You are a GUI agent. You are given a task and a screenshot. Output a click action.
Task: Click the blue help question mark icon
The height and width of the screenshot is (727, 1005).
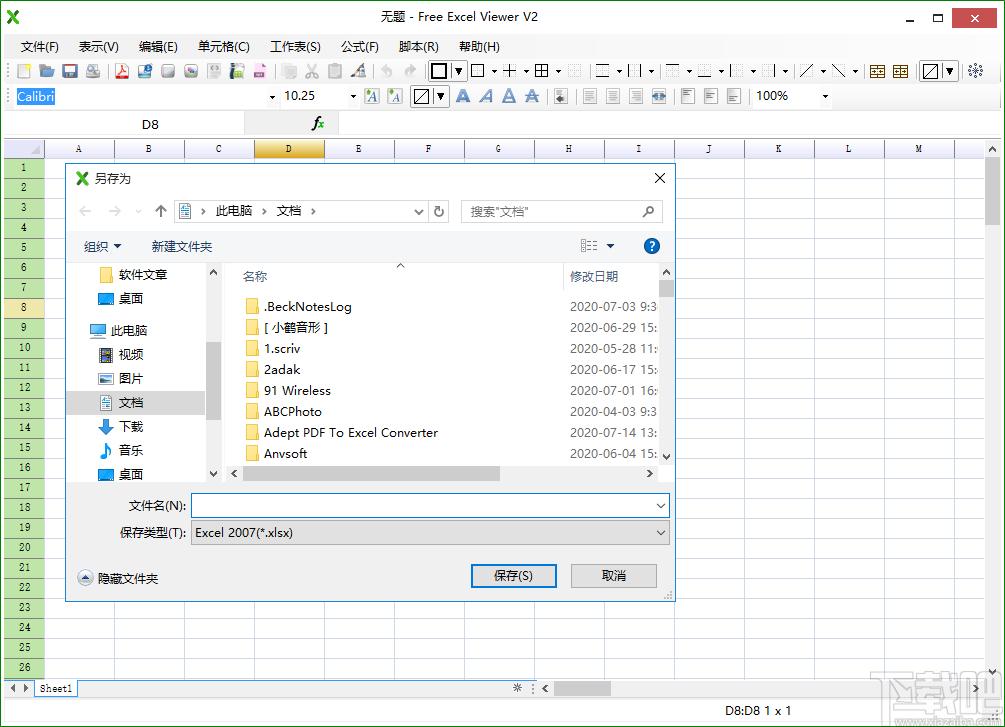click(x=651, y=246)
